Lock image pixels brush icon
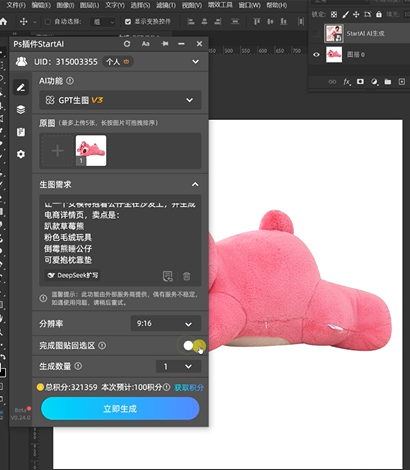 click(345, 14)
